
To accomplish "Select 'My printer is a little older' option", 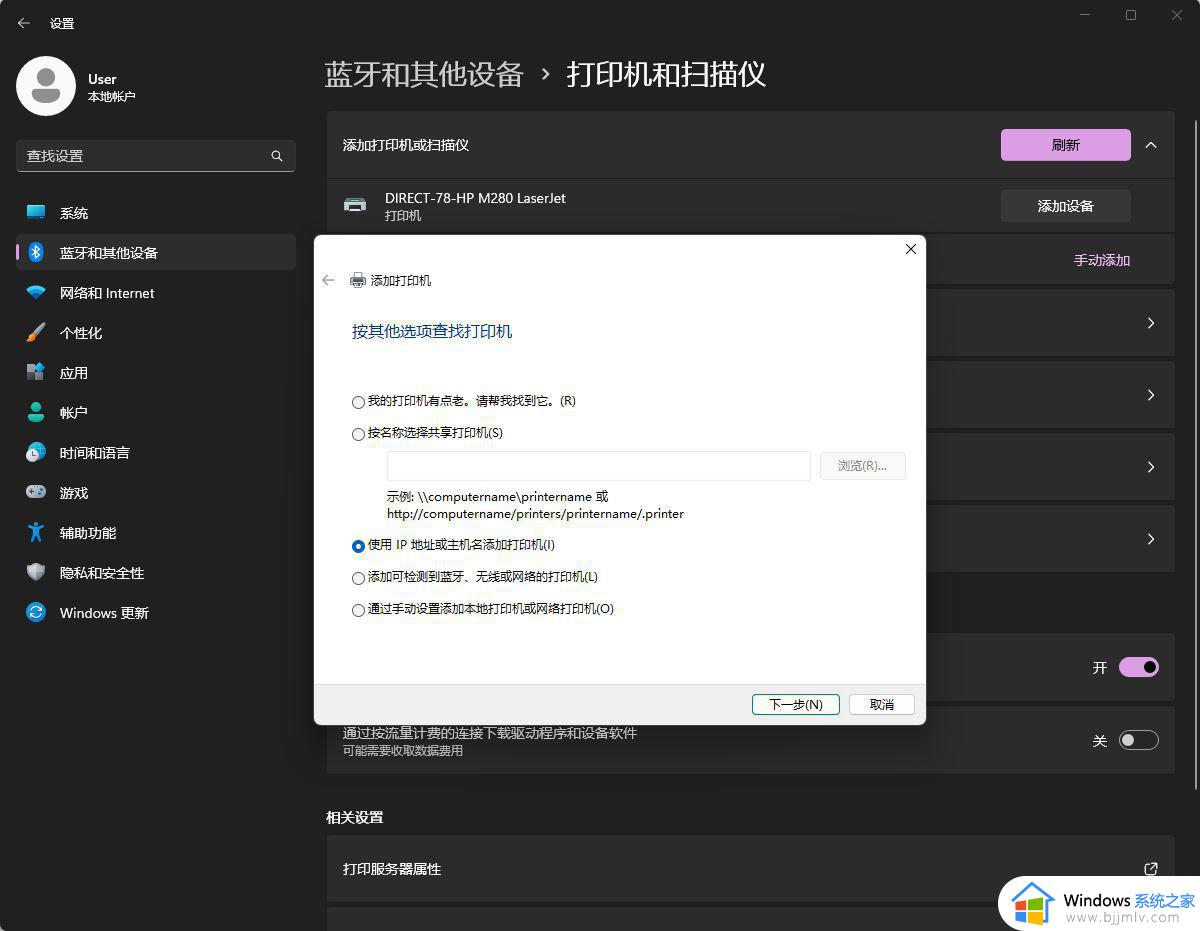I will (464, 401).
